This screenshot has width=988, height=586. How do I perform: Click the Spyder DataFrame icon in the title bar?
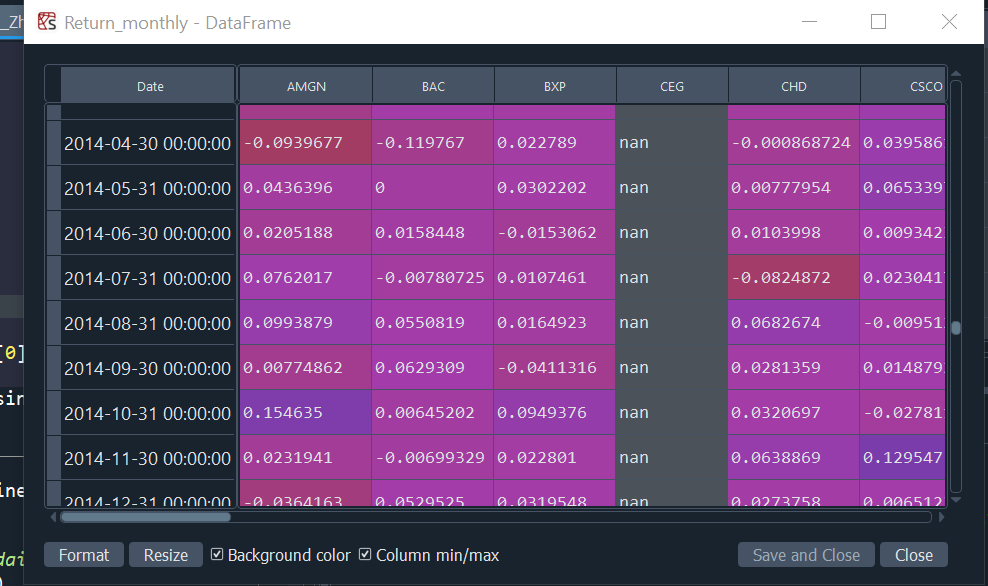pos(45,21)
